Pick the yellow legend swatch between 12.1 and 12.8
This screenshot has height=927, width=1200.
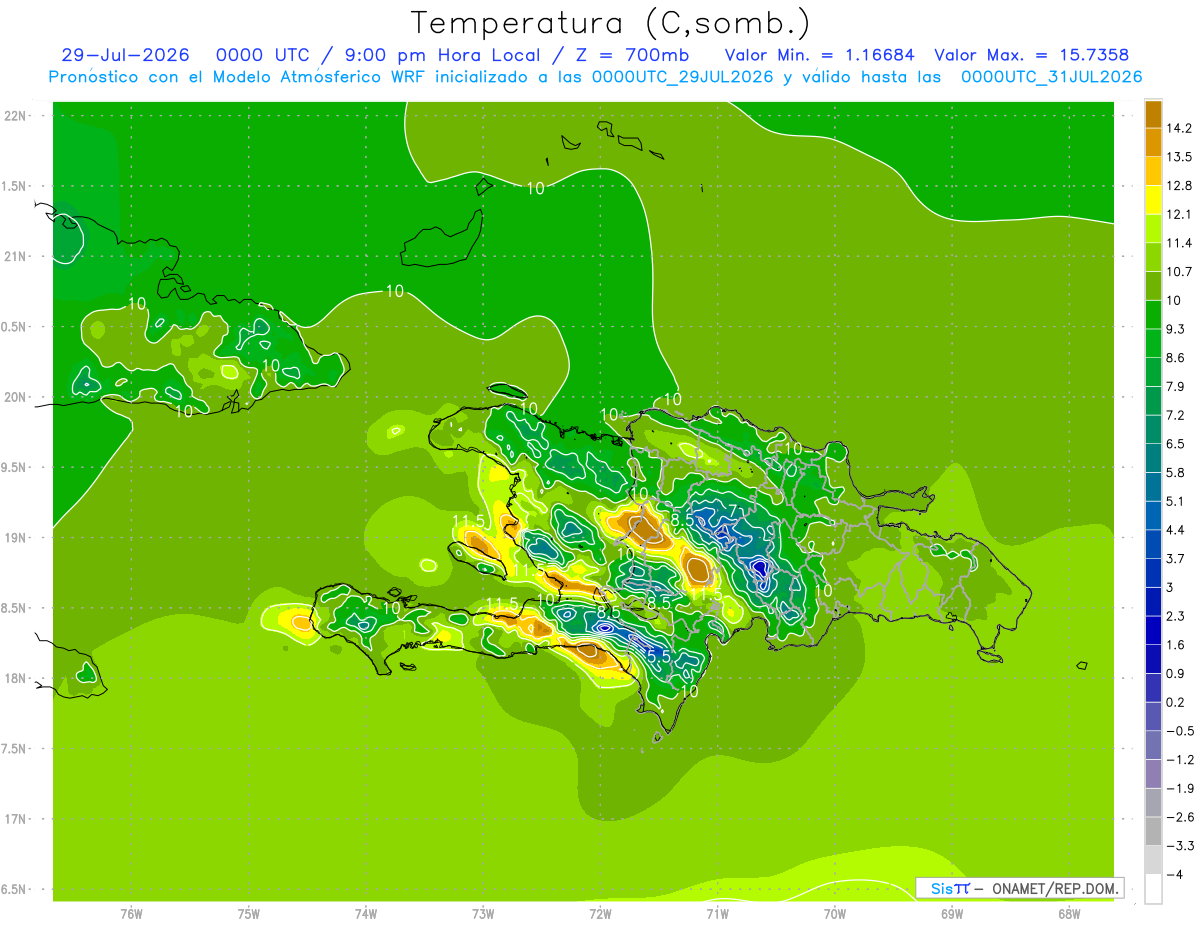click(x=1153, y=199)
